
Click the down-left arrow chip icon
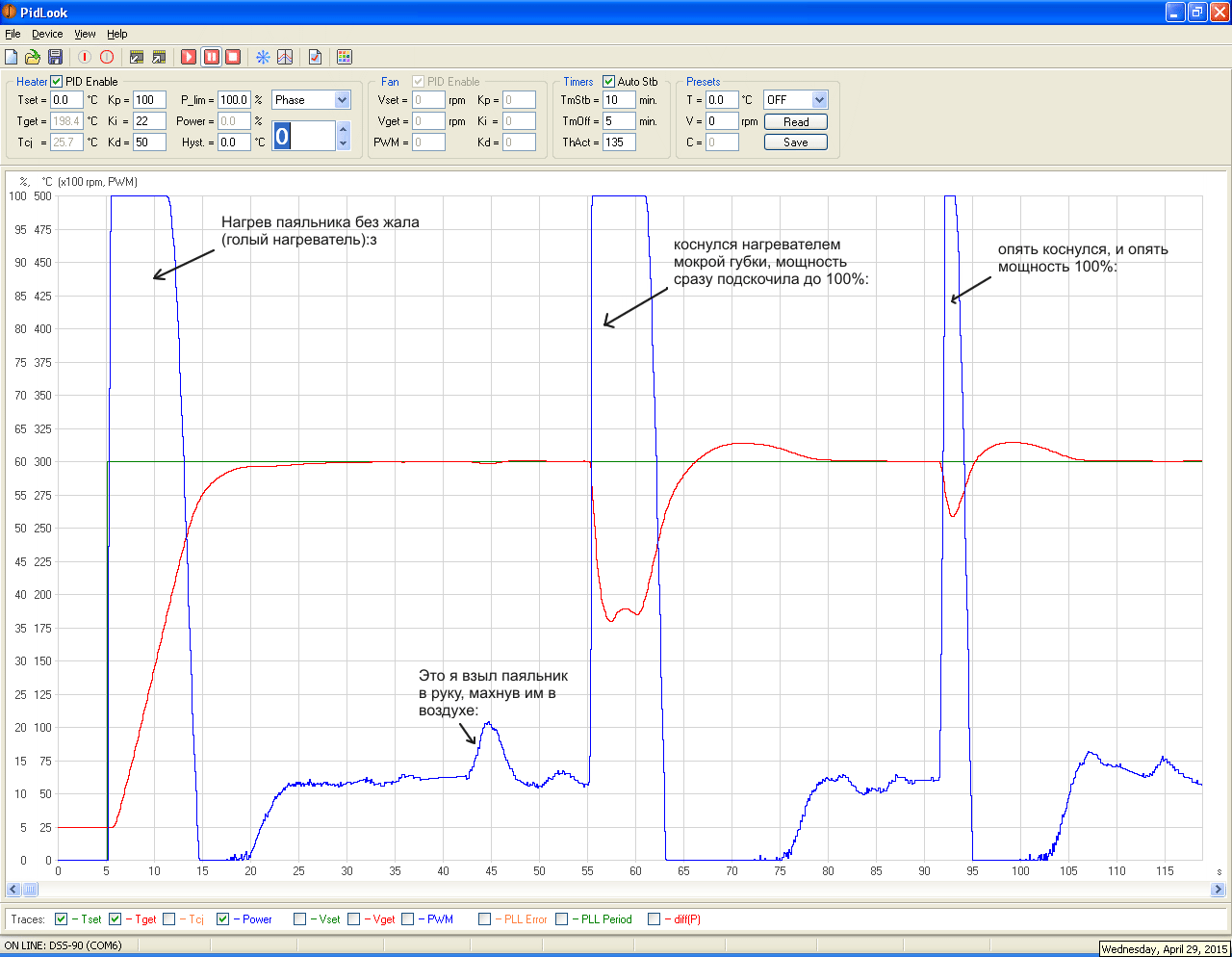pos(137,57)
